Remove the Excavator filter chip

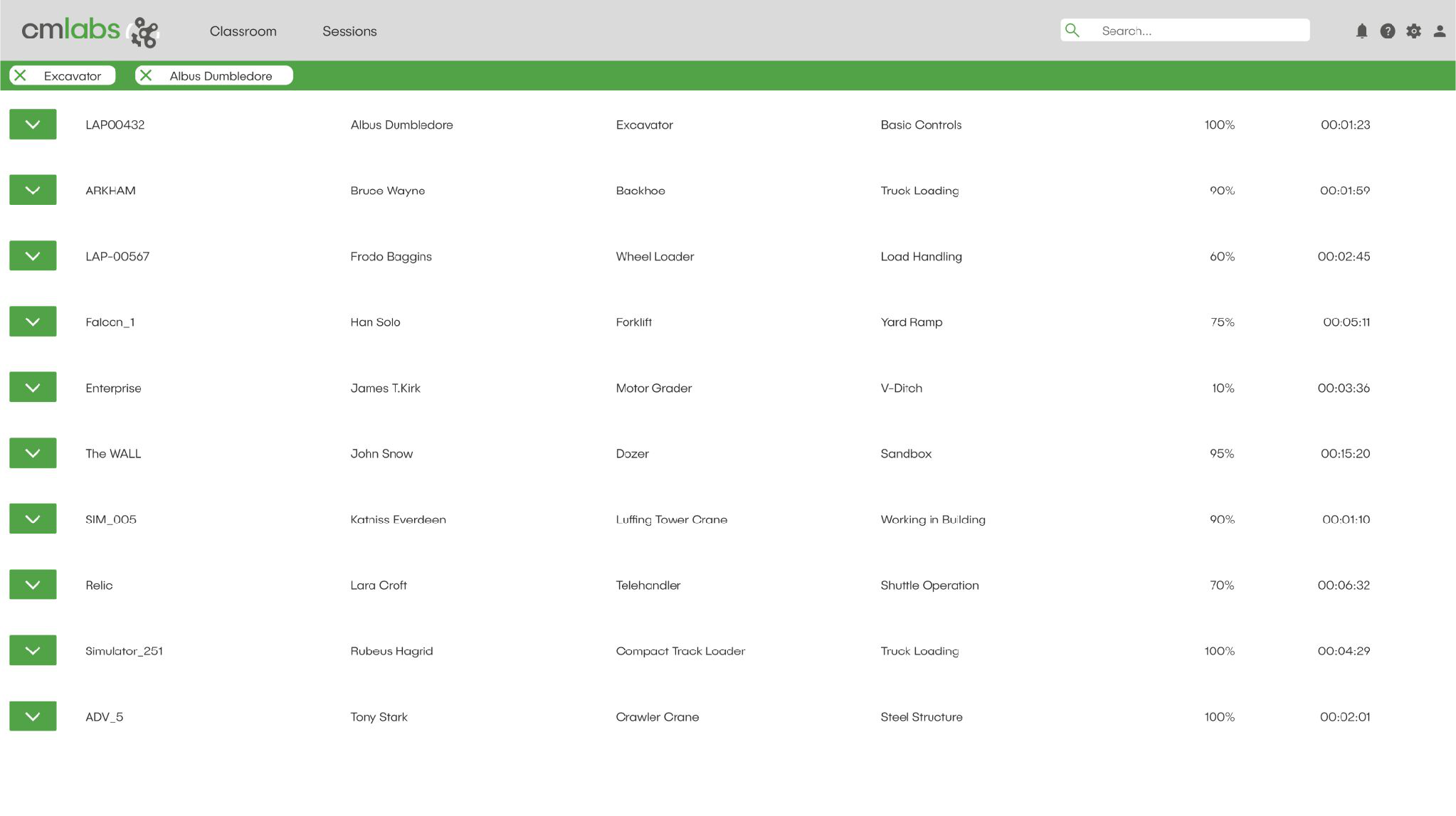click(21, 75)
